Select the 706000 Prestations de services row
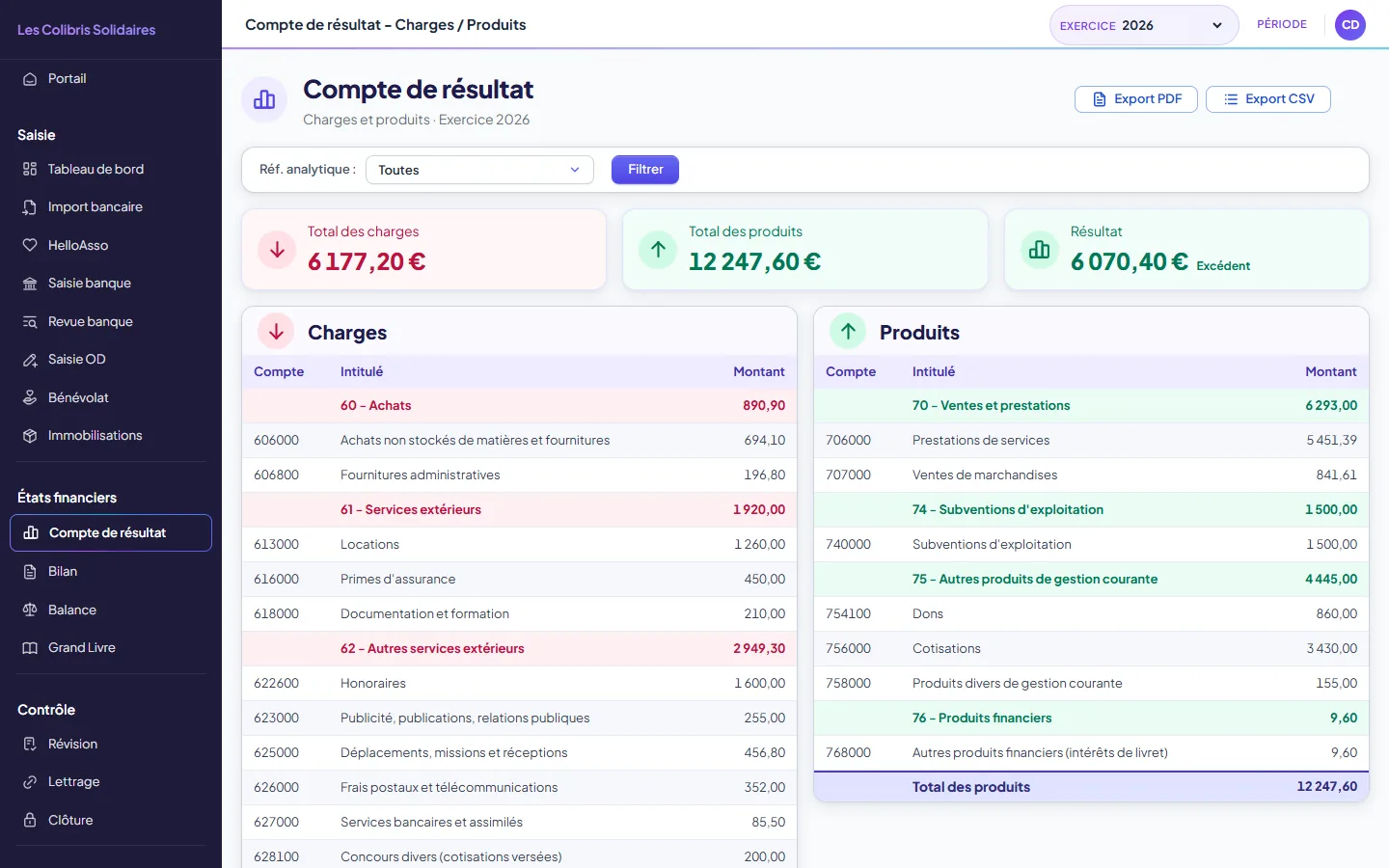Screen dimensions: 1389x868 tap(1091, 441)
